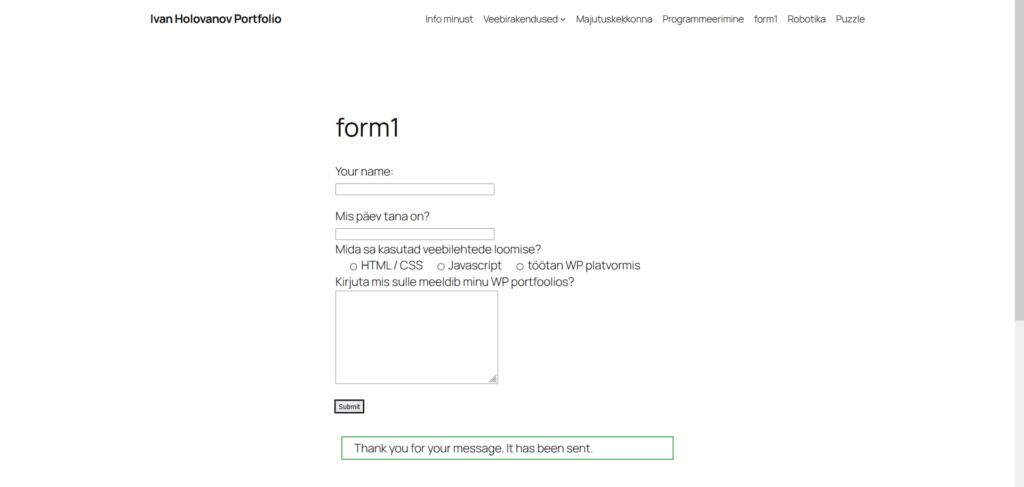The width and height of the screenshot is (1024, 487).
Task: Select form1 in the navigation bar
Action: [766, 19]
